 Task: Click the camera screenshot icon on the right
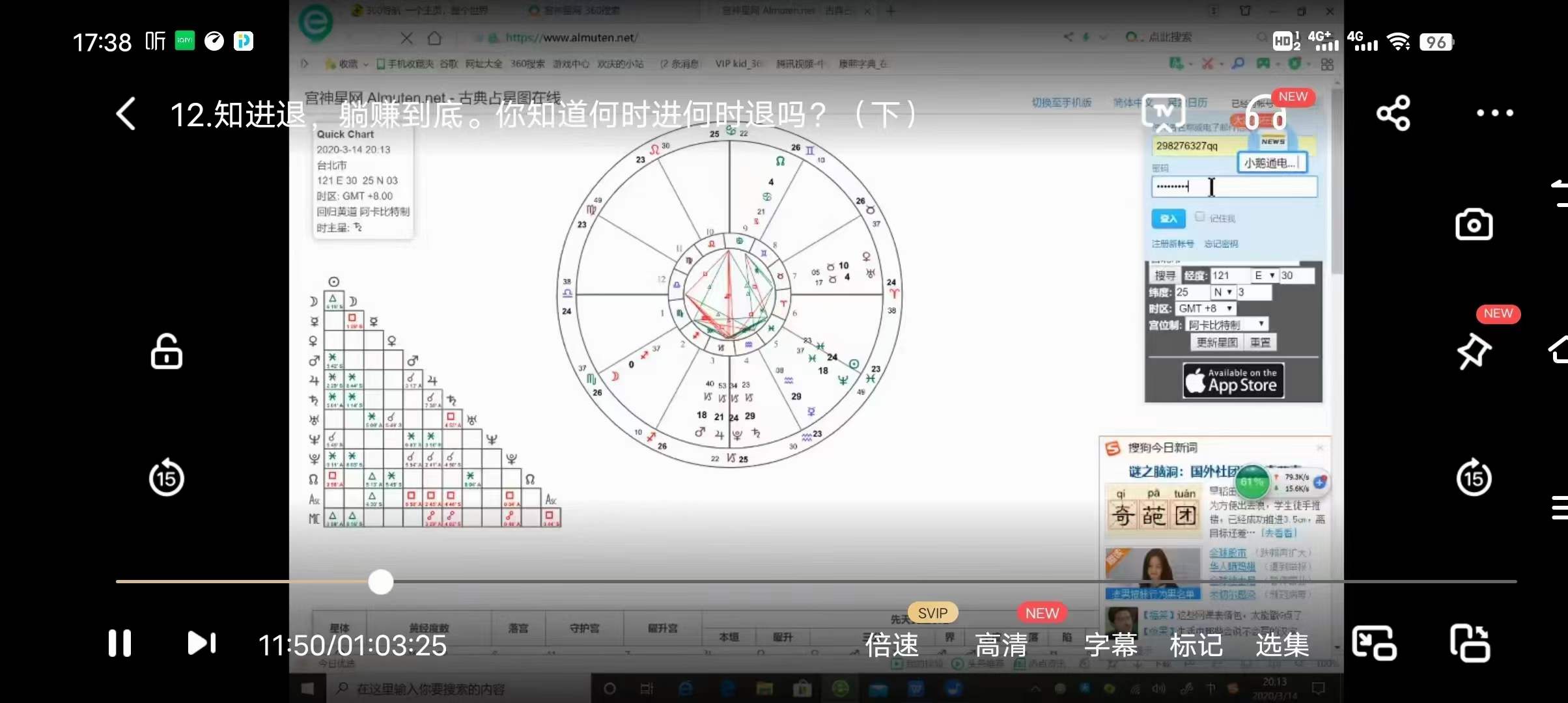point(1474,224)
